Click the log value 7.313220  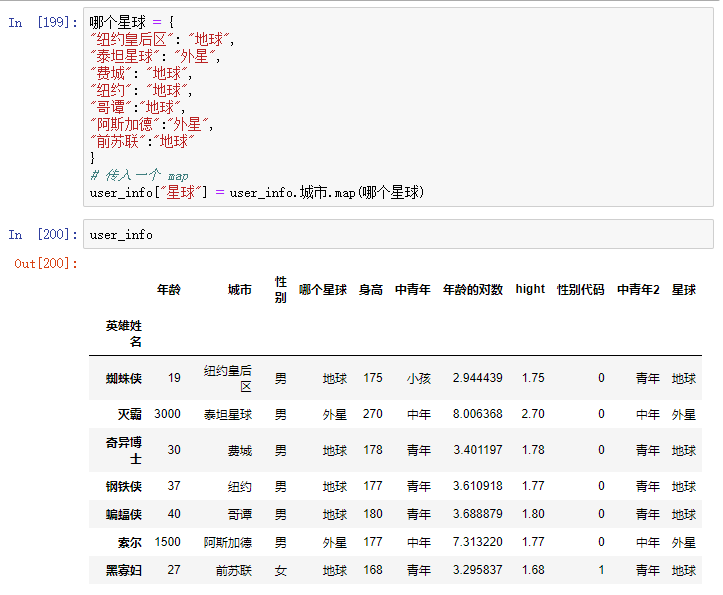click(477, 542)
